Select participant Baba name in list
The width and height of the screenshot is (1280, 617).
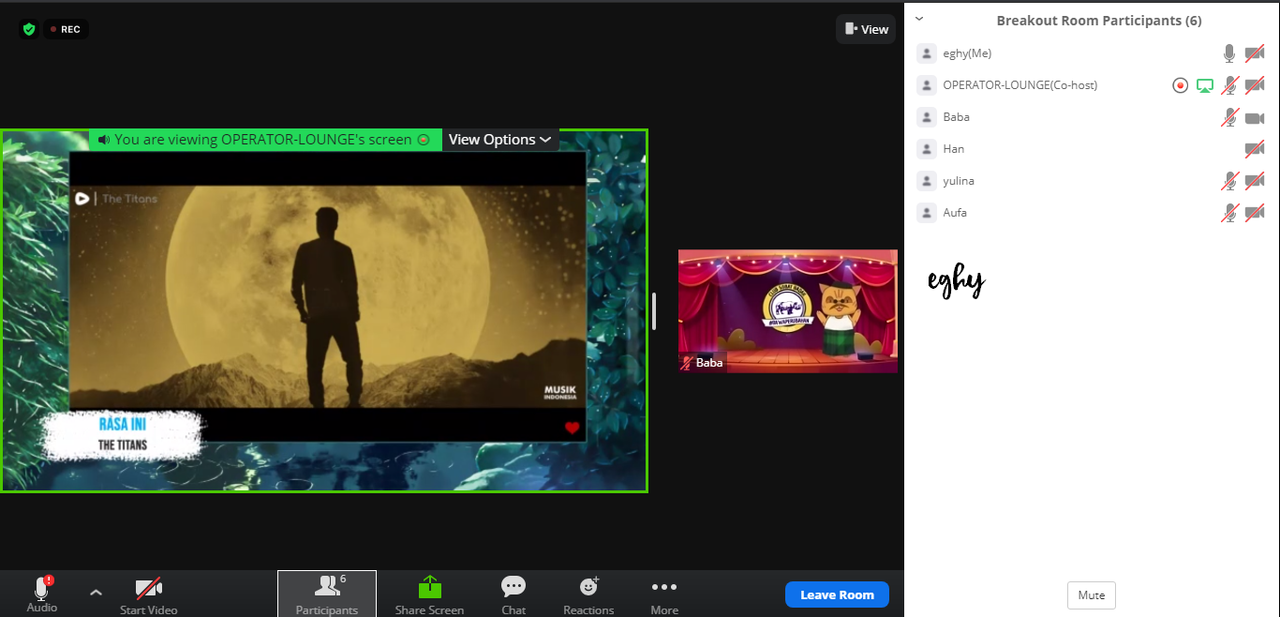pos(956,118)
